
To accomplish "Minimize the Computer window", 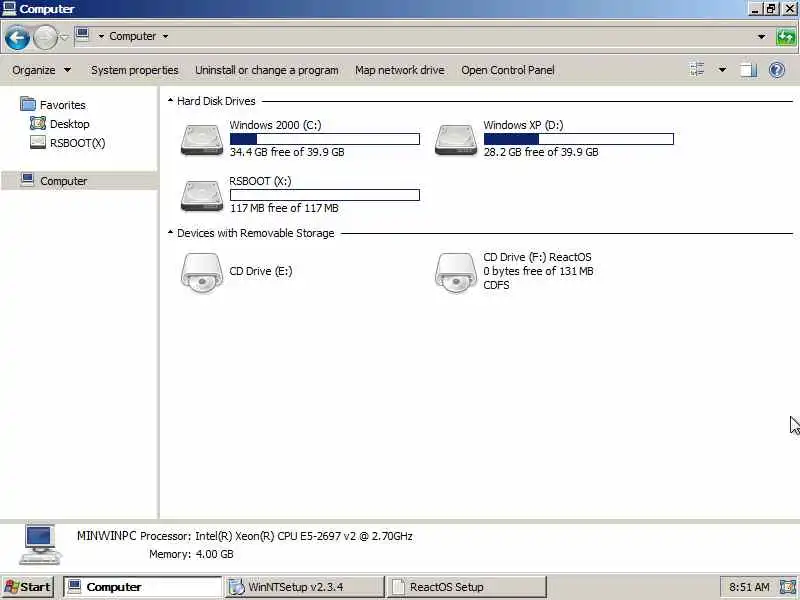I will click(x=755, y=9).
